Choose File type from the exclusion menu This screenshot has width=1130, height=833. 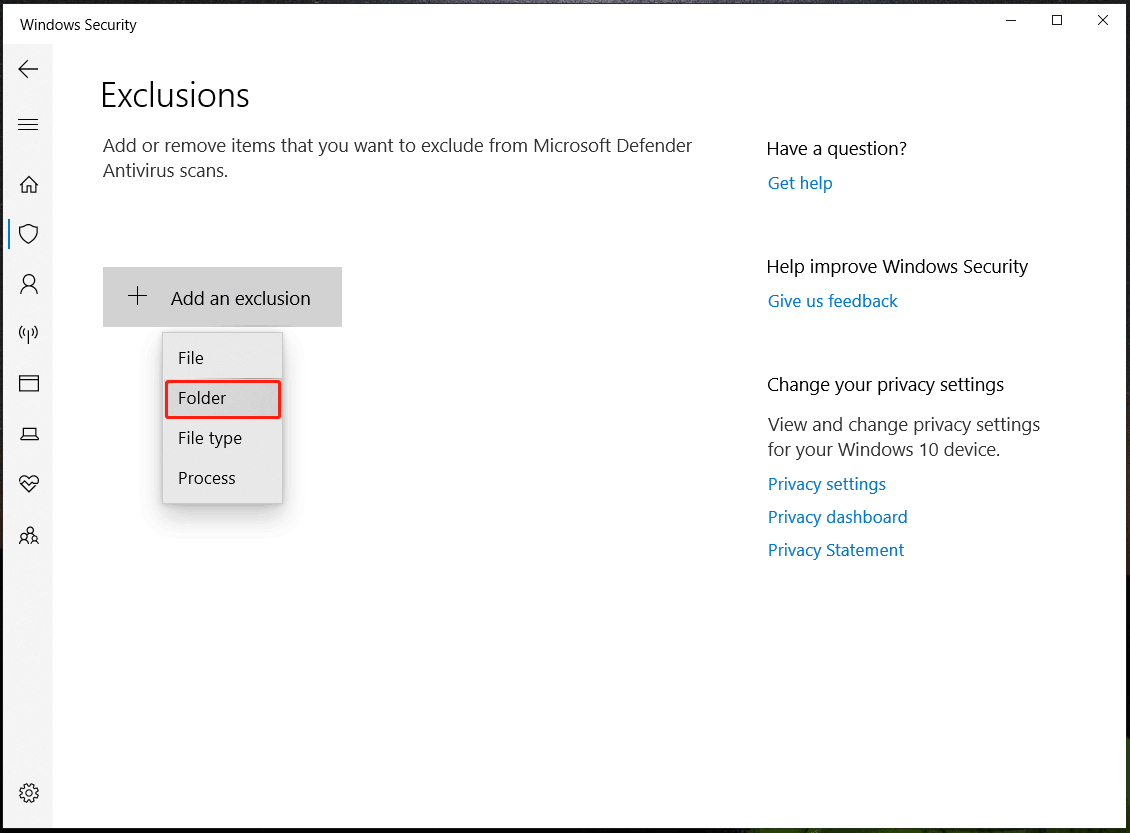click(223, 438)
